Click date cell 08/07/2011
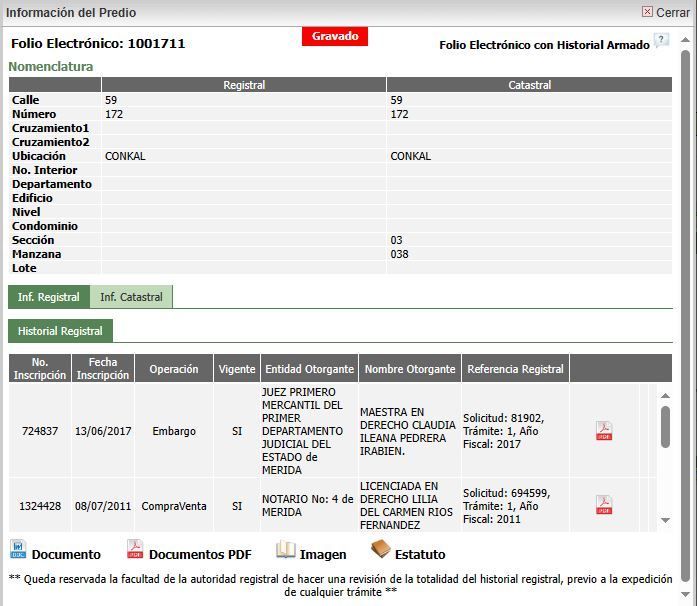697x606 pixels. 103,506
